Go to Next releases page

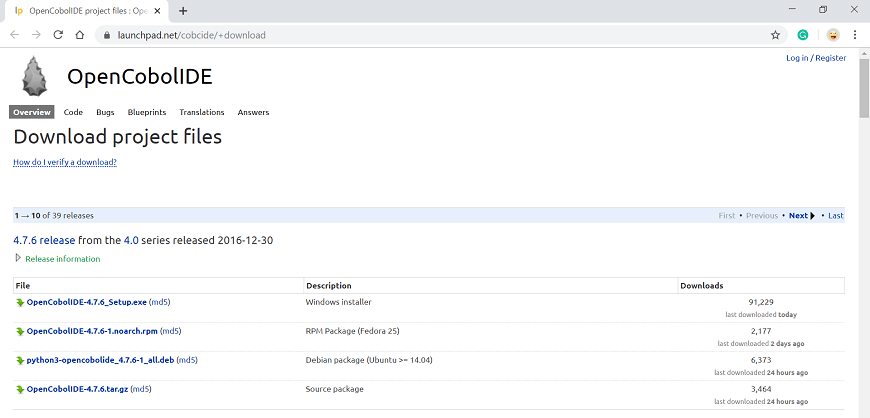(x=802, y=215)
